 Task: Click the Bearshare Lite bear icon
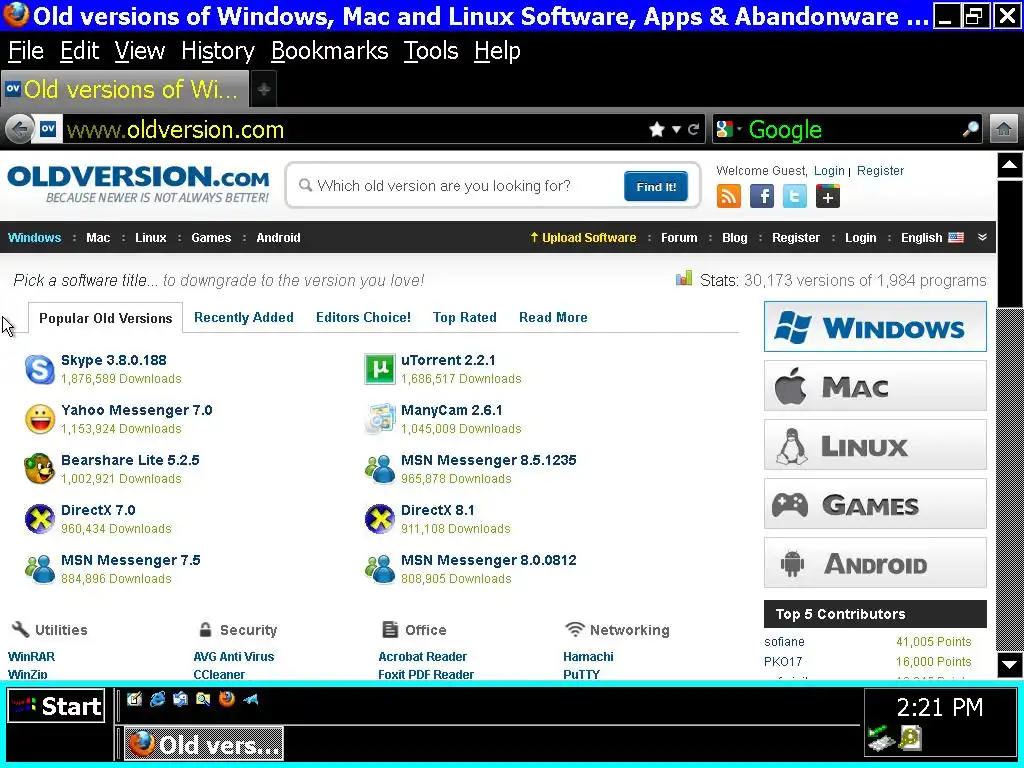pyautogui.click(x=39, y=469)
